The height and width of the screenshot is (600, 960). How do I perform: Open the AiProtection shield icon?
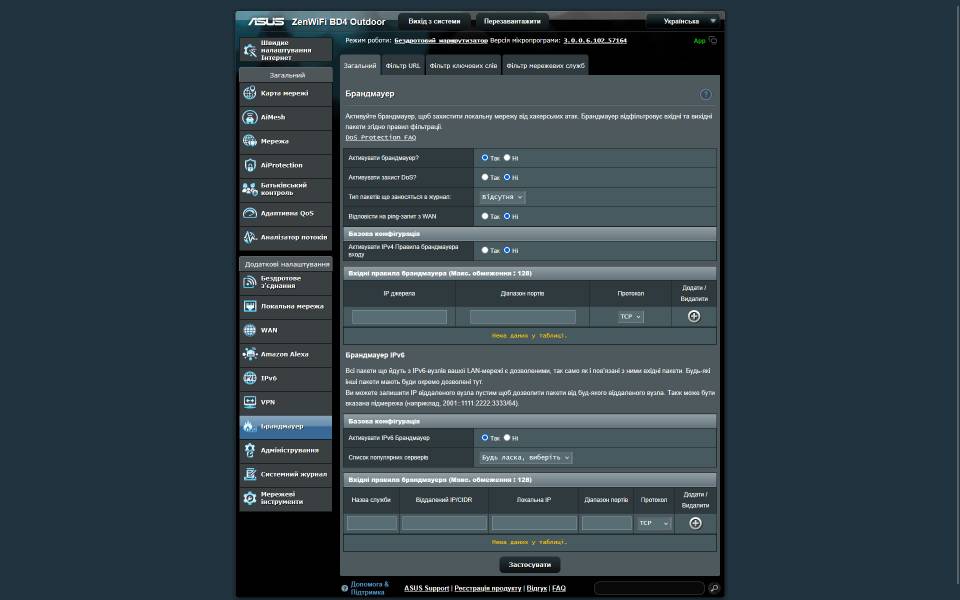point(250,165)
